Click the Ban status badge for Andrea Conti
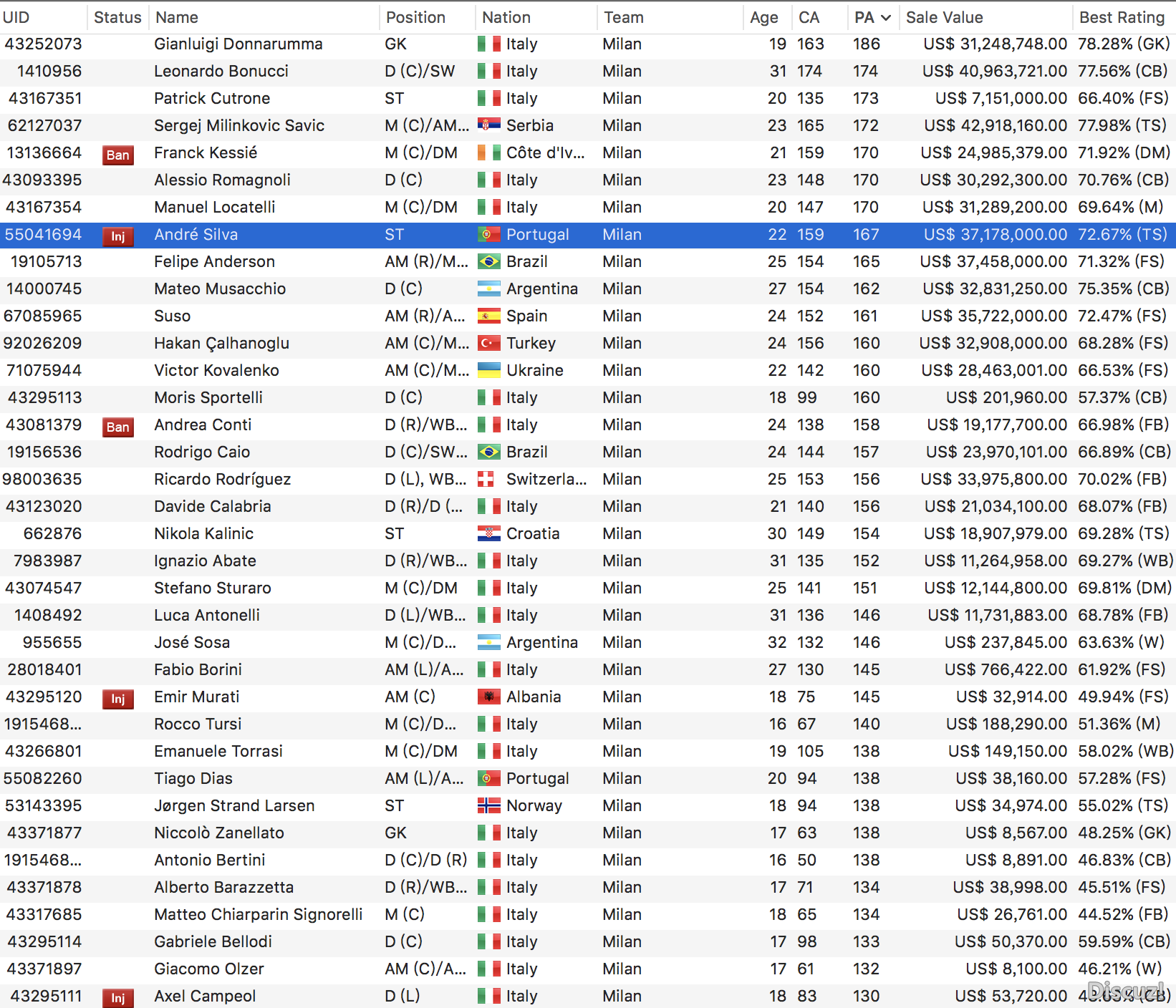1176x1008 pixels. (x=118, y=427)
